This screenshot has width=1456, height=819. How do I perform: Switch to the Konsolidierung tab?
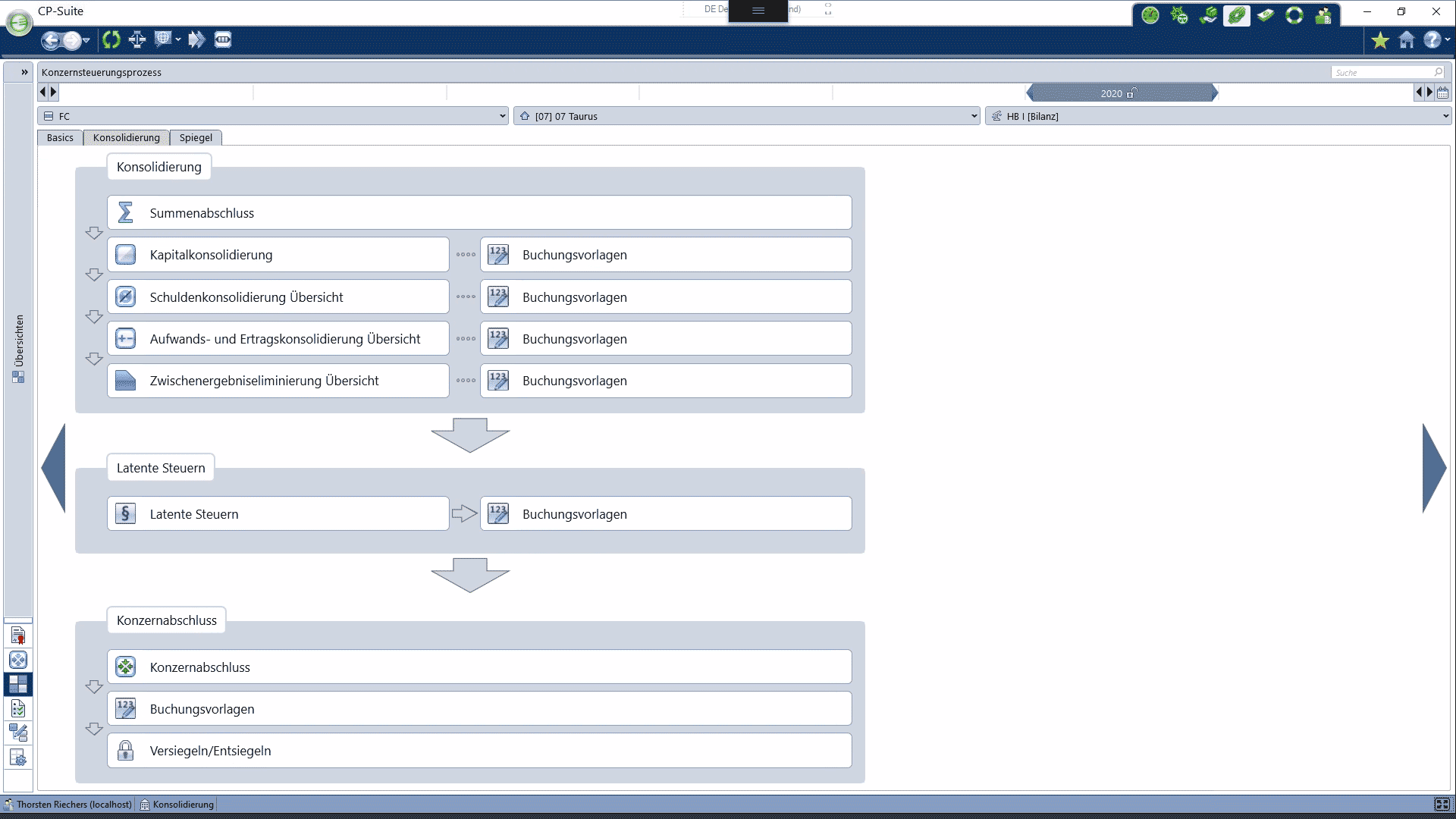click(x=127, y=137)
